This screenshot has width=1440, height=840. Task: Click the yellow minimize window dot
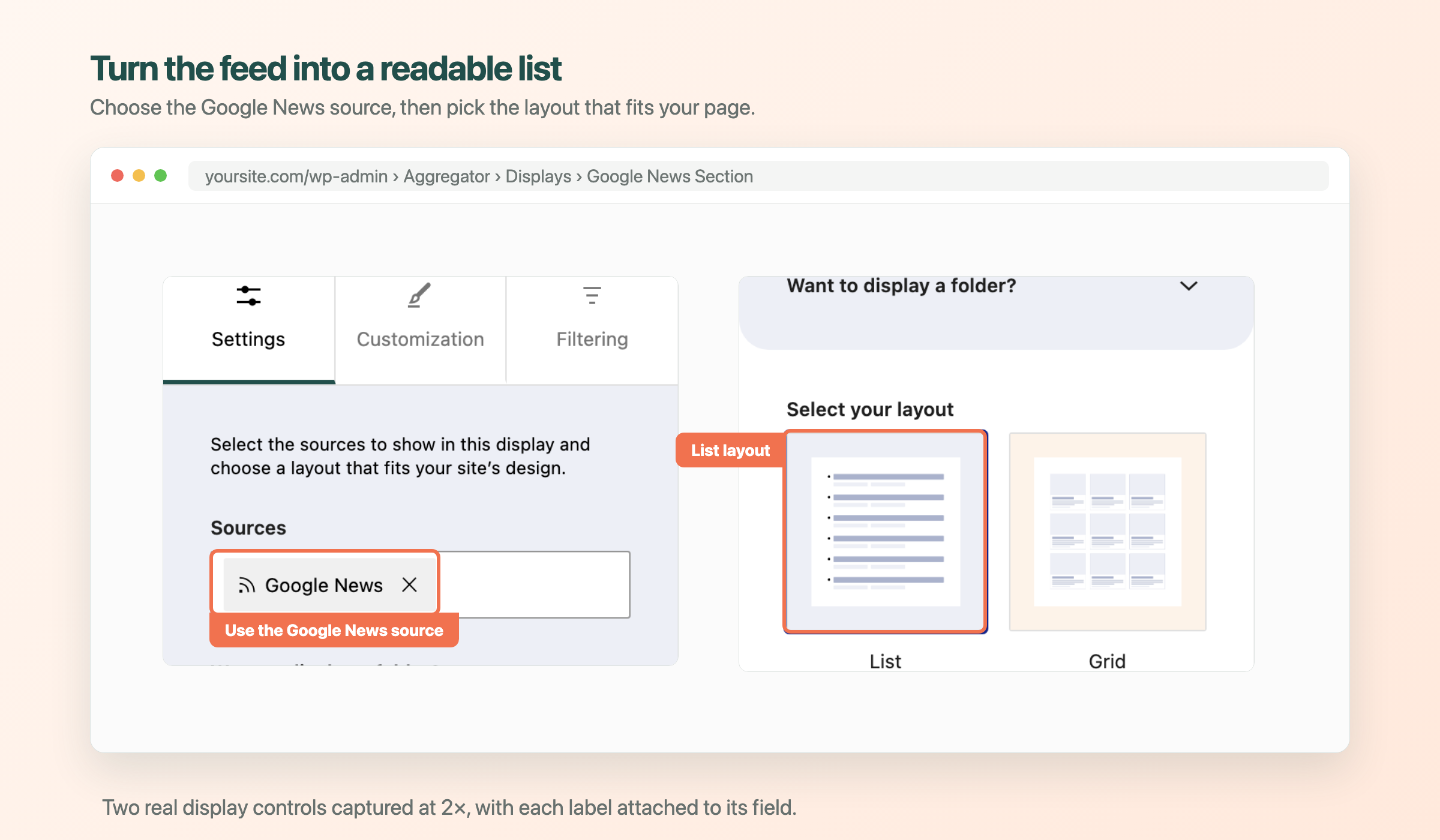tap(139, 175)
